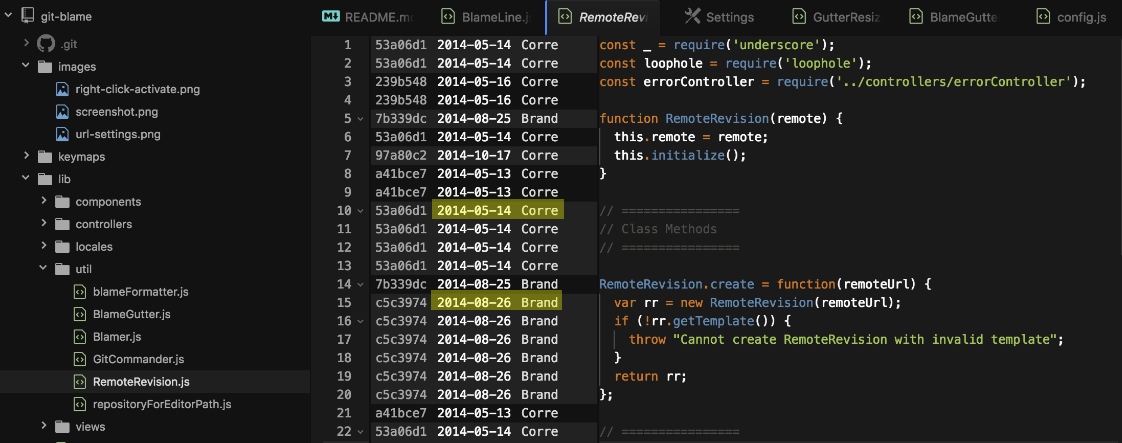Viewport: 1122px width, 443px height.
Task: Fold code at line 5 gutter arrow
Action: coord(359,118)
